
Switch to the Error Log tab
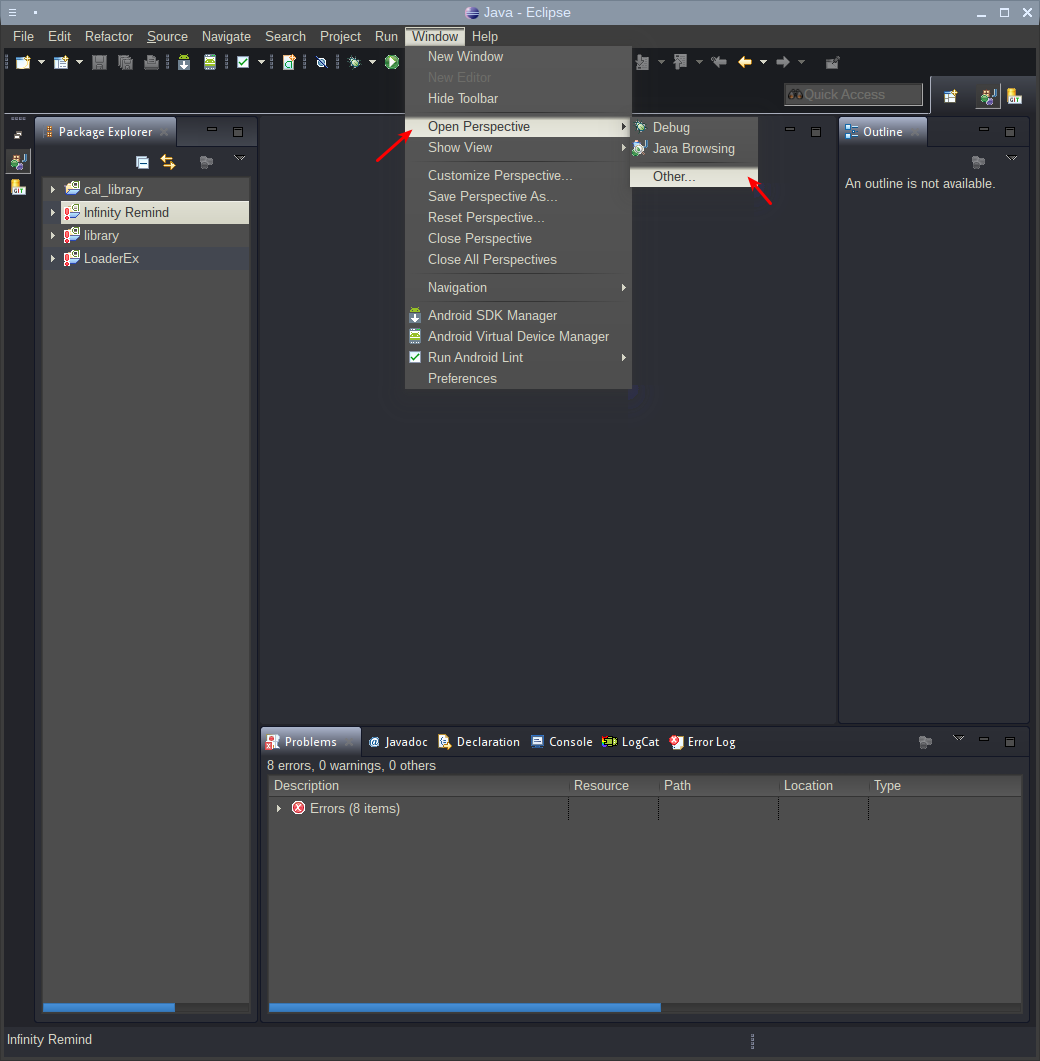702,742
